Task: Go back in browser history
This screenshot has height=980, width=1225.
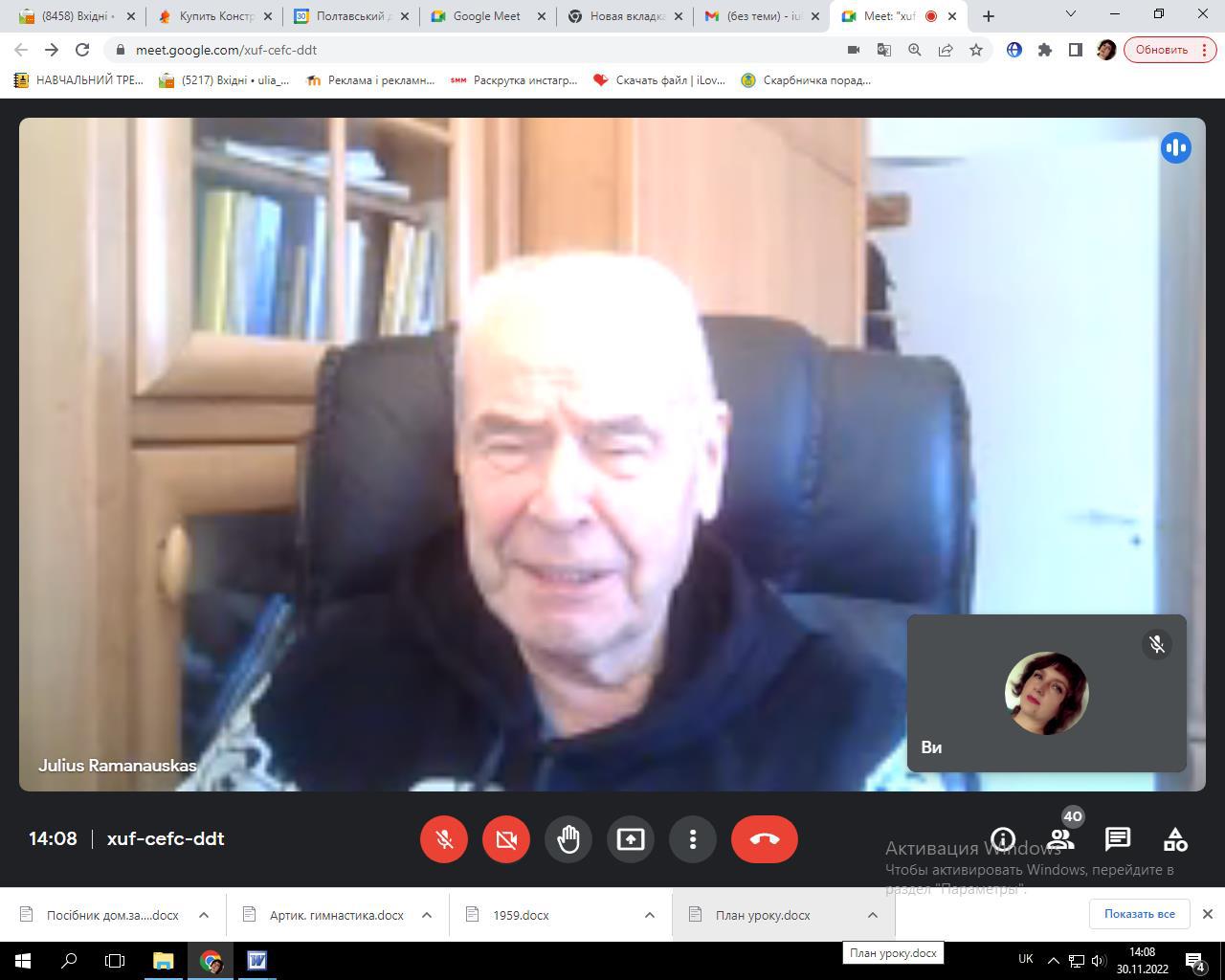Action: [21, 50]
